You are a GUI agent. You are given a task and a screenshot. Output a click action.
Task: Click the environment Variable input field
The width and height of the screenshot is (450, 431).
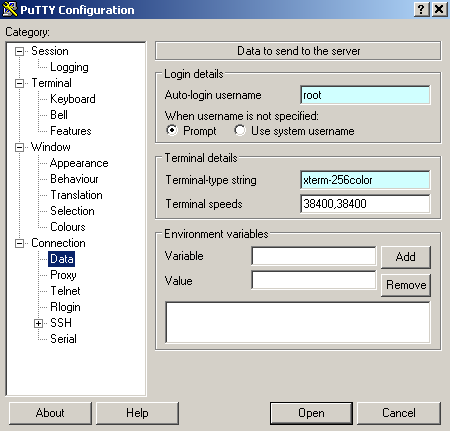(x=314, y=256)
